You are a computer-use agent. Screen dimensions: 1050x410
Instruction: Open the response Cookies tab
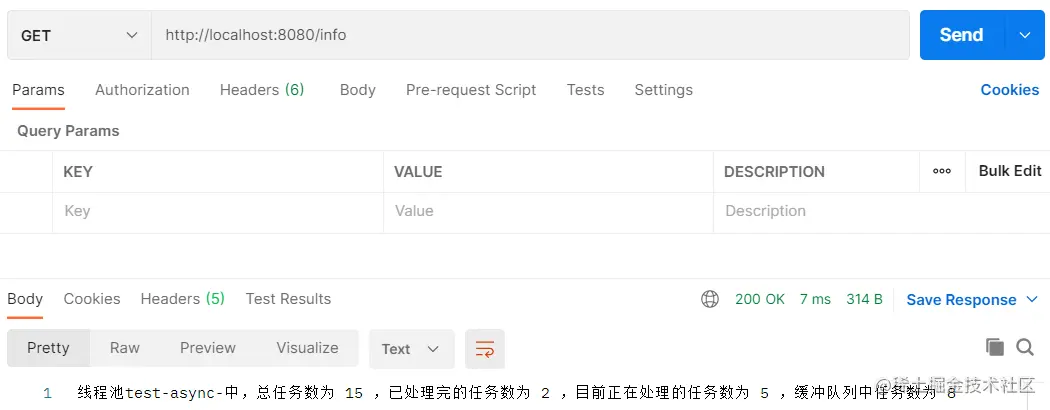[92, 299]
